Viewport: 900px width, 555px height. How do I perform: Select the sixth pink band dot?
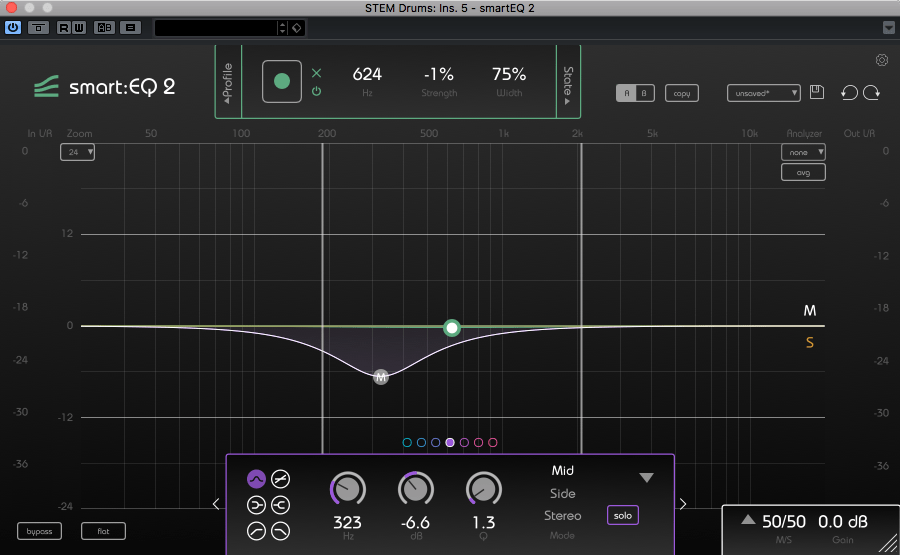478,443
